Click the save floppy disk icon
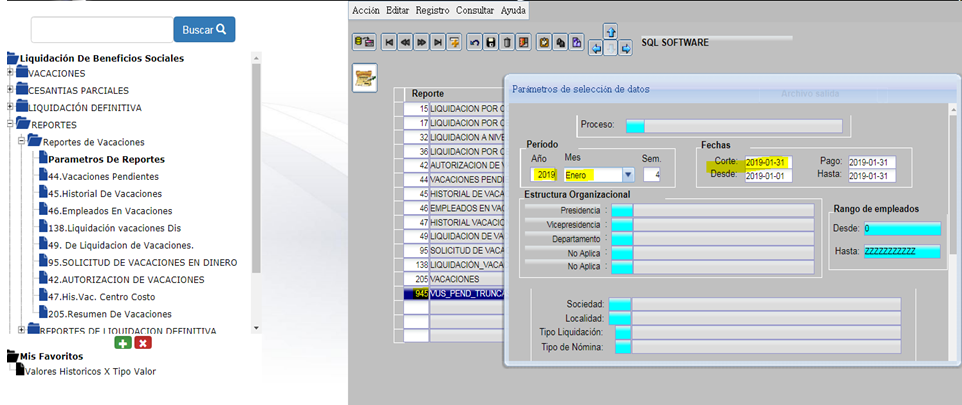 click(x=491, y=43)
